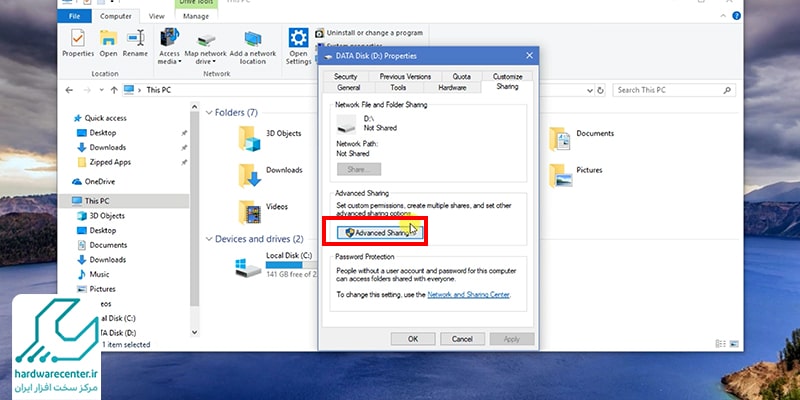Click Add a network location icon

click(x=253, y=47)
